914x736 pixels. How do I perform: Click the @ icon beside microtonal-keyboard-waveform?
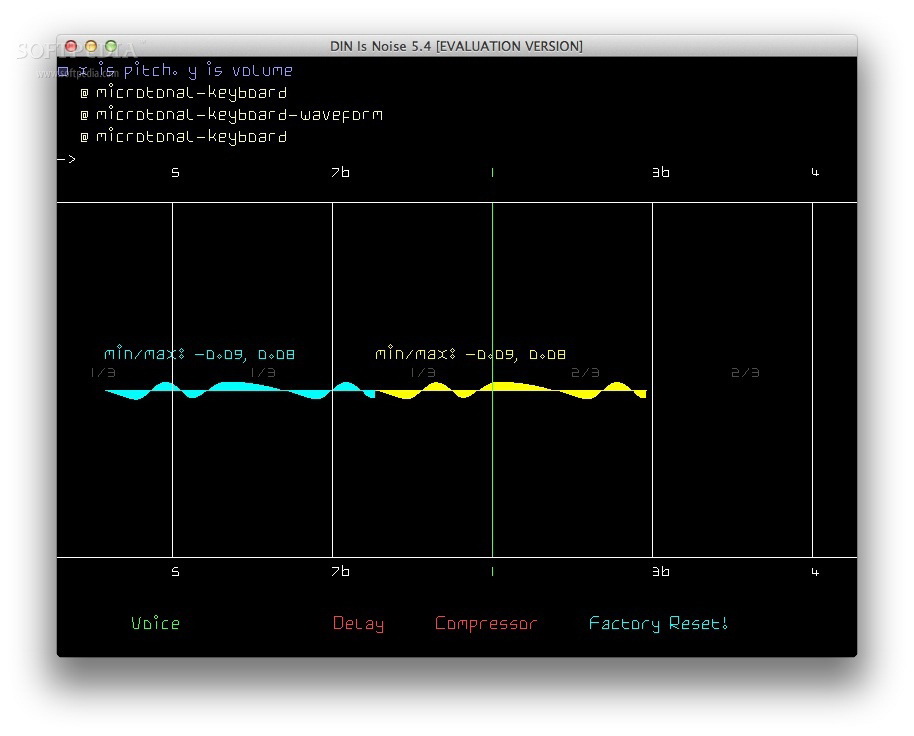(x=85, y=115)
